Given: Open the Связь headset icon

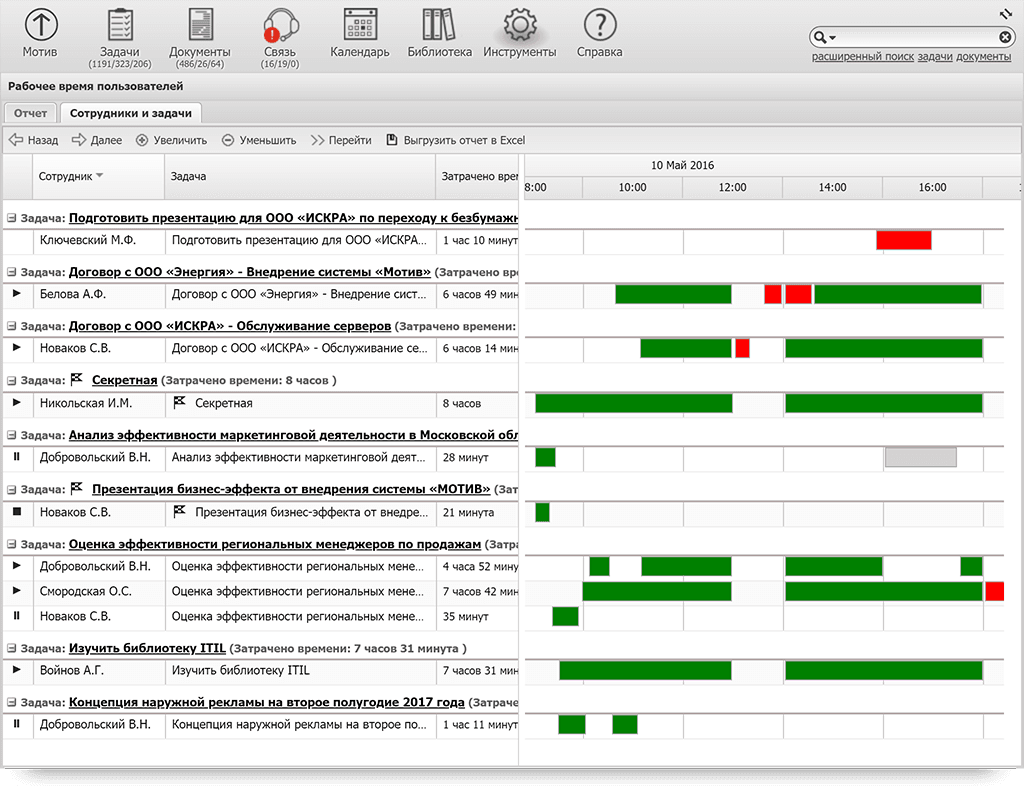Looking at the screenshot, I should pos(280,25).
